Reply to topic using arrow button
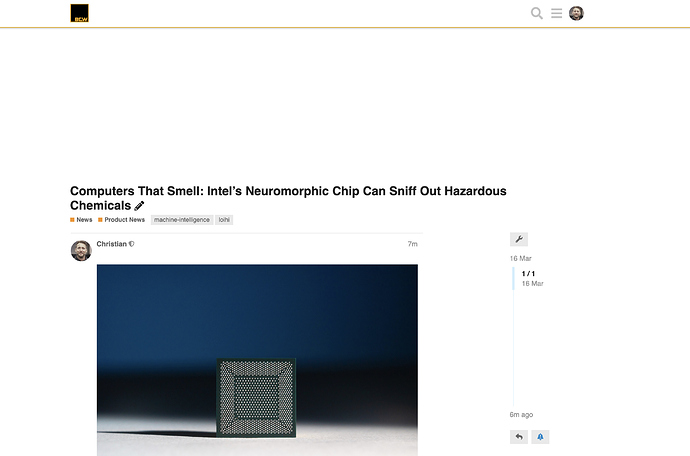 pos(519,437)
